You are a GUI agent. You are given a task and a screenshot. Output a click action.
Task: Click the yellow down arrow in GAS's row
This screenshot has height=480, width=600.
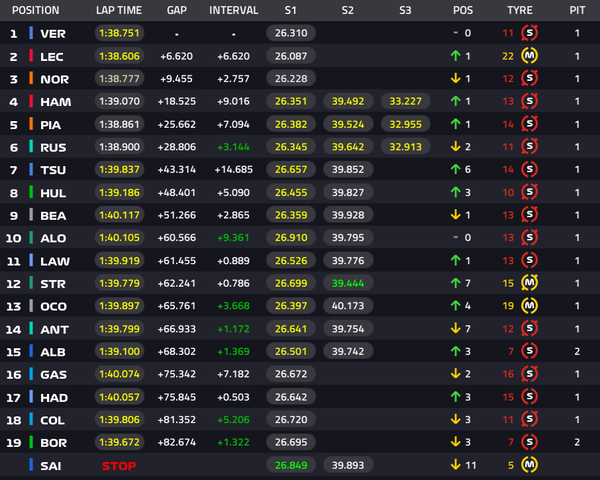point(455,374)
